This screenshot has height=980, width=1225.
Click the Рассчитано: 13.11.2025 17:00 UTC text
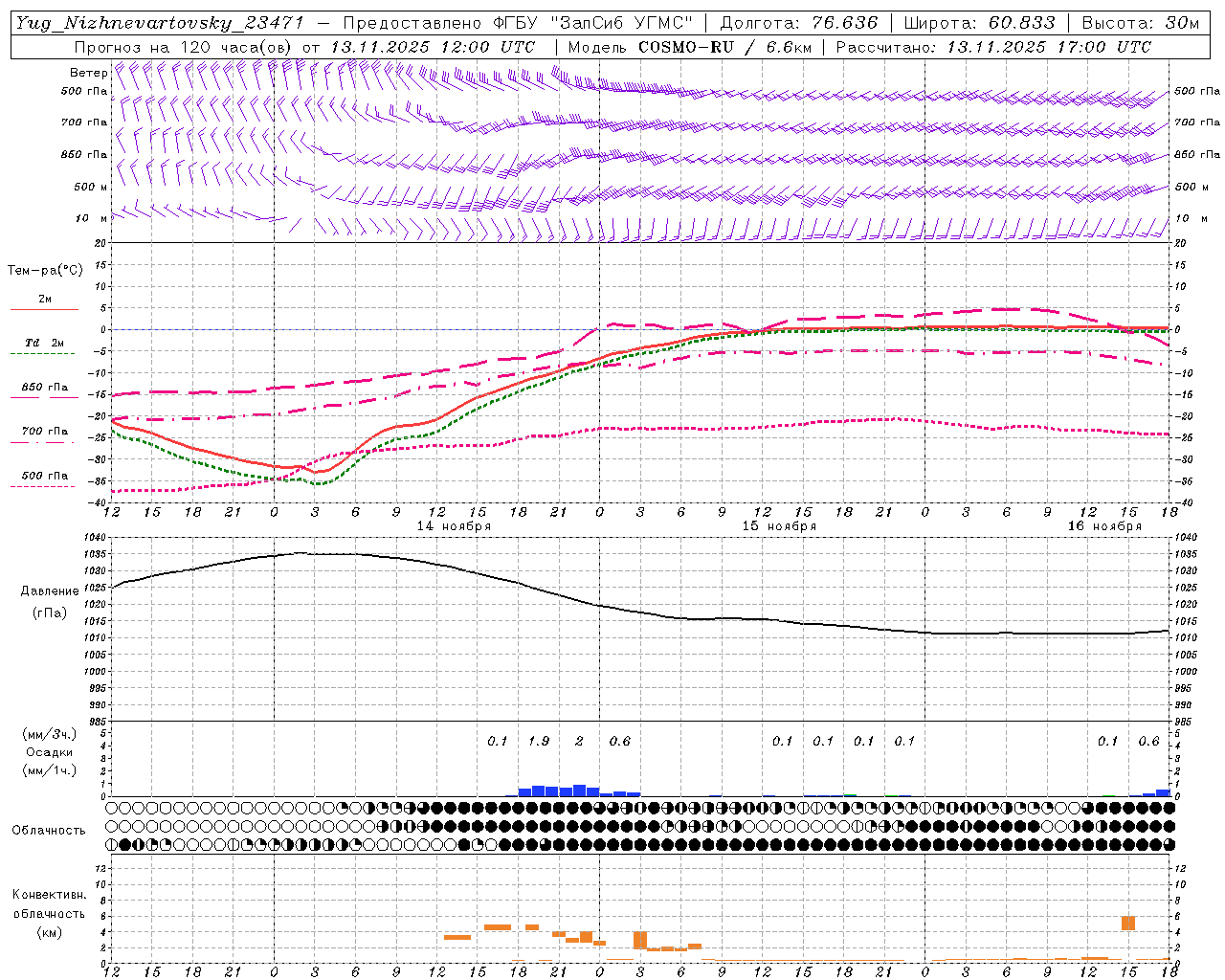click(x=993, y=46)
